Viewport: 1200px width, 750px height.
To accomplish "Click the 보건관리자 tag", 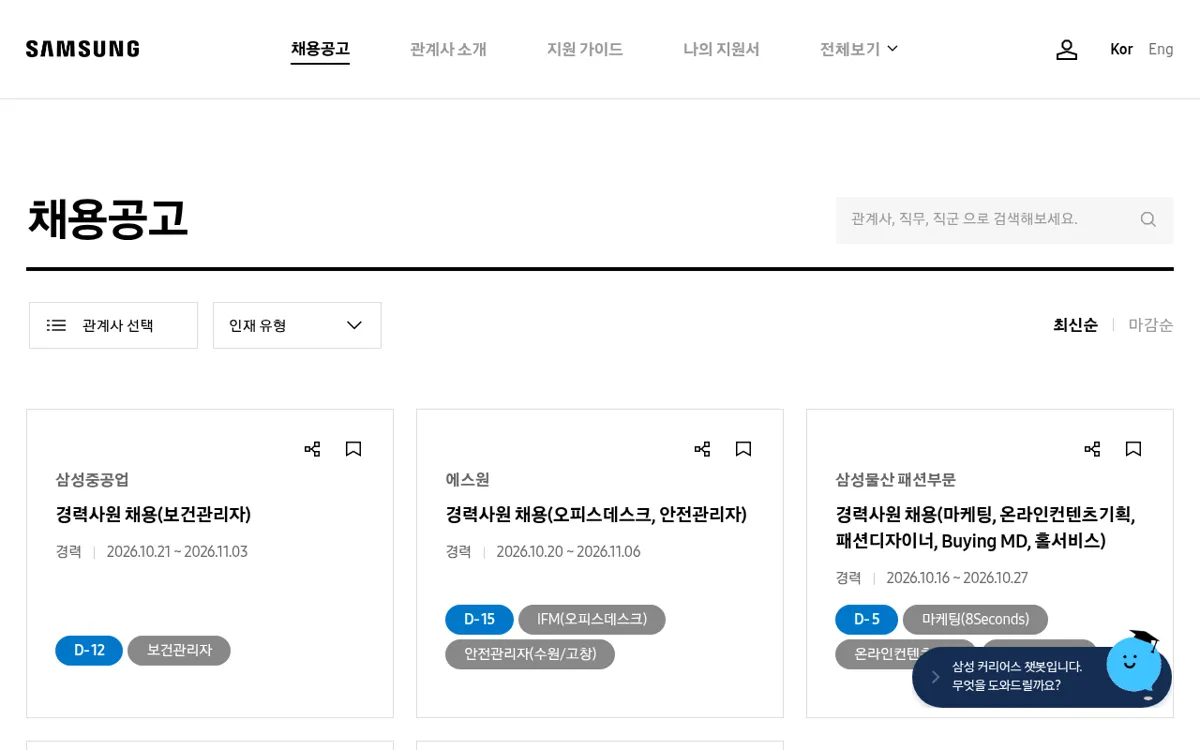I will point(179,650).
